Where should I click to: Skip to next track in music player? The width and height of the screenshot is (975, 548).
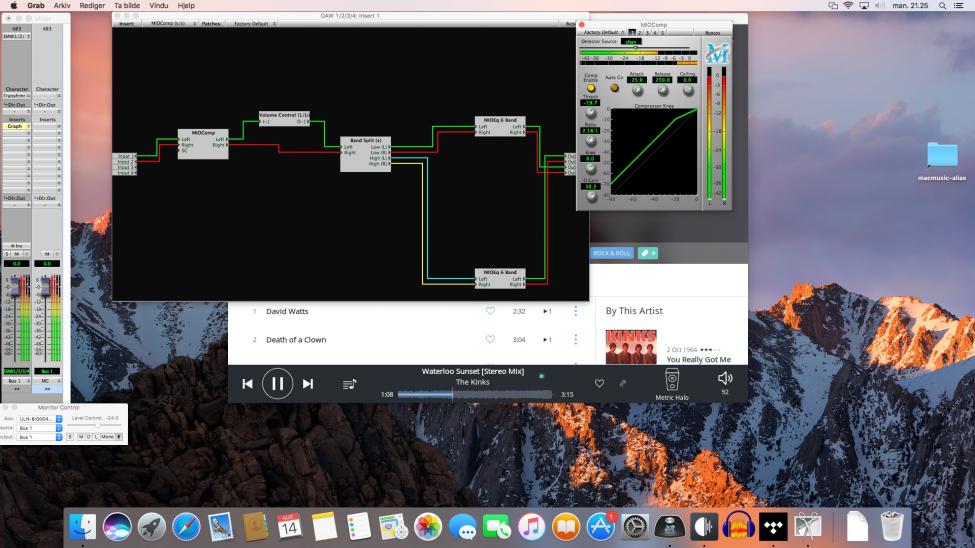[x=308, y=384]
